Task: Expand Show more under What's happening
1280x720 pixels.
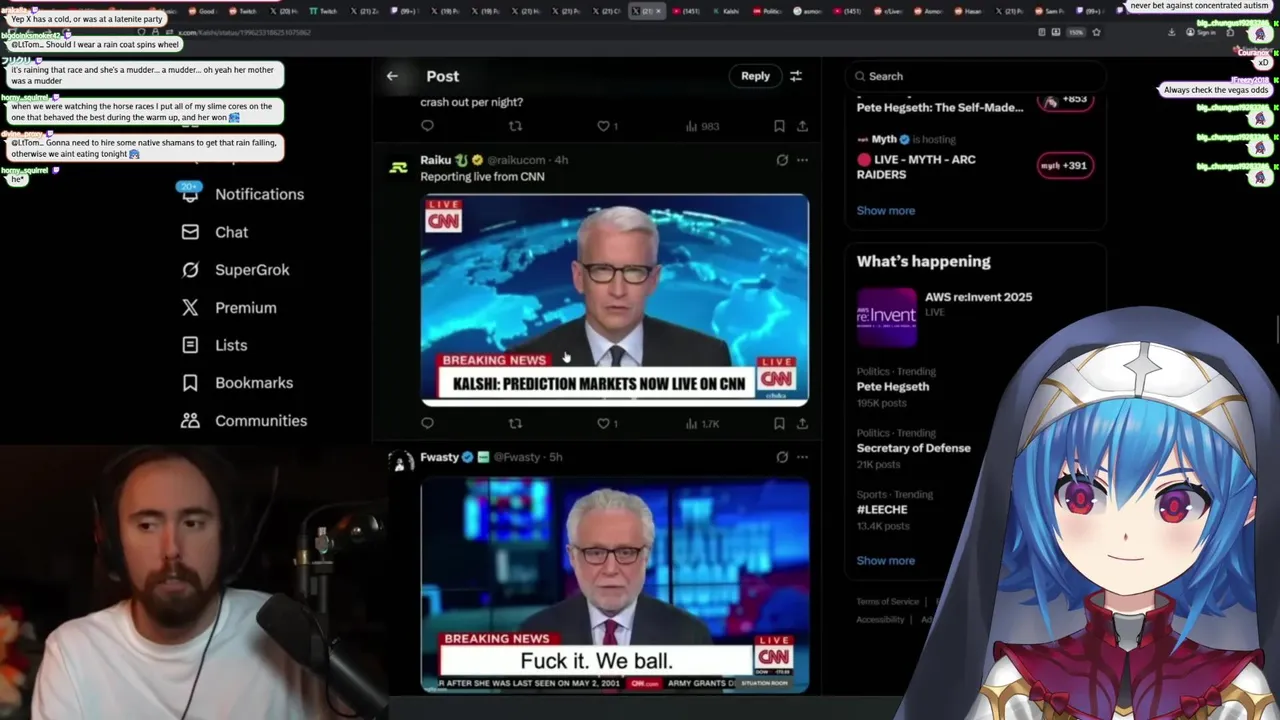Action: coord(885,561)
